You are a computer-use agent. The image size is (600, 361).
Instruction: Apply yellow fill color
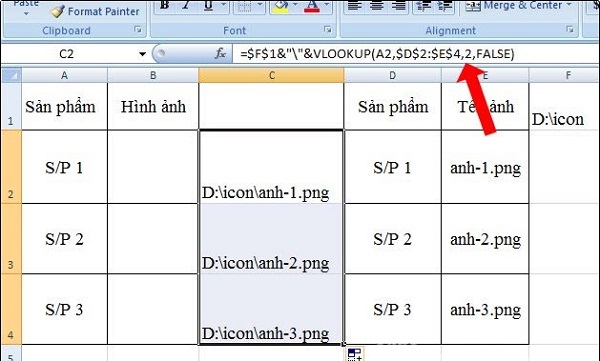[281, 5]
